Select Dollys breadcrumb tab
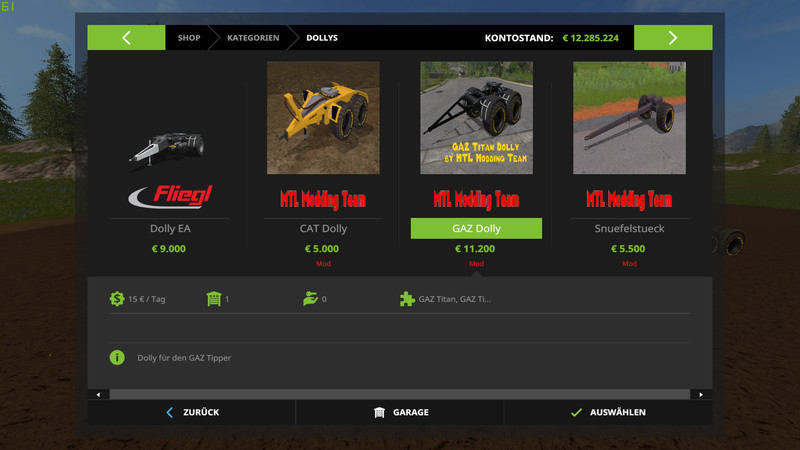800x450 pixels. click(322, 38)
